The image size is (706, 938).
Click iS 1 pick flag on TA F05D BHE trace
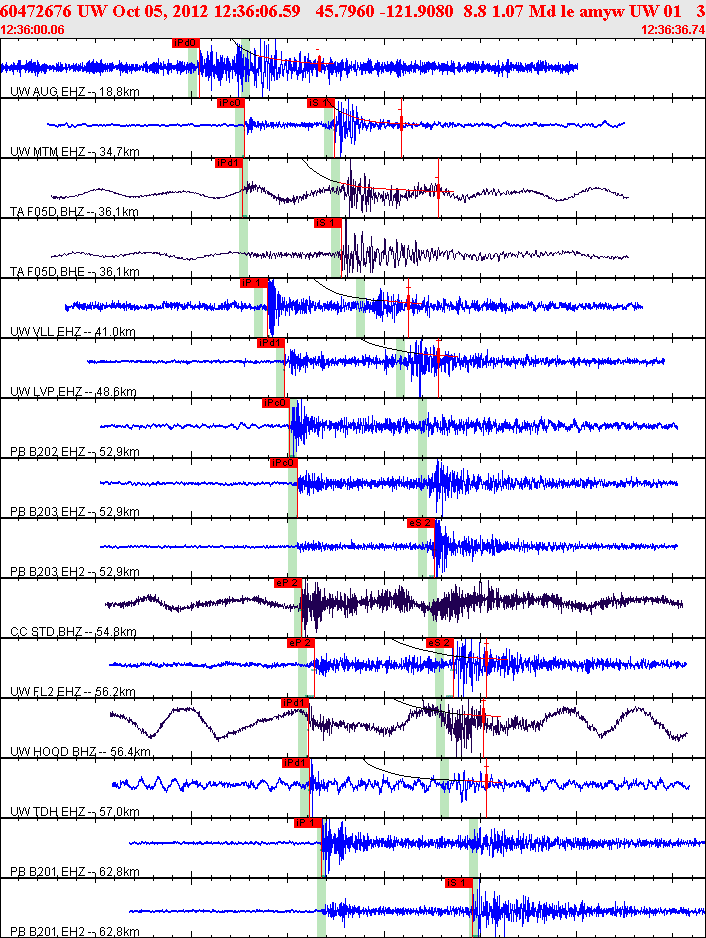[x=328, y=223]
